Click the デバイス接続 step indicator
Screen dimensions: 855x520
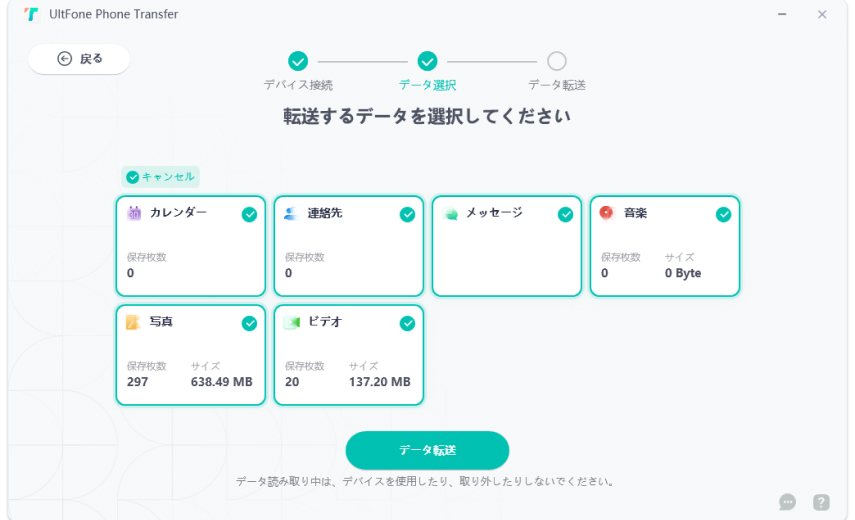click(298, 61)
